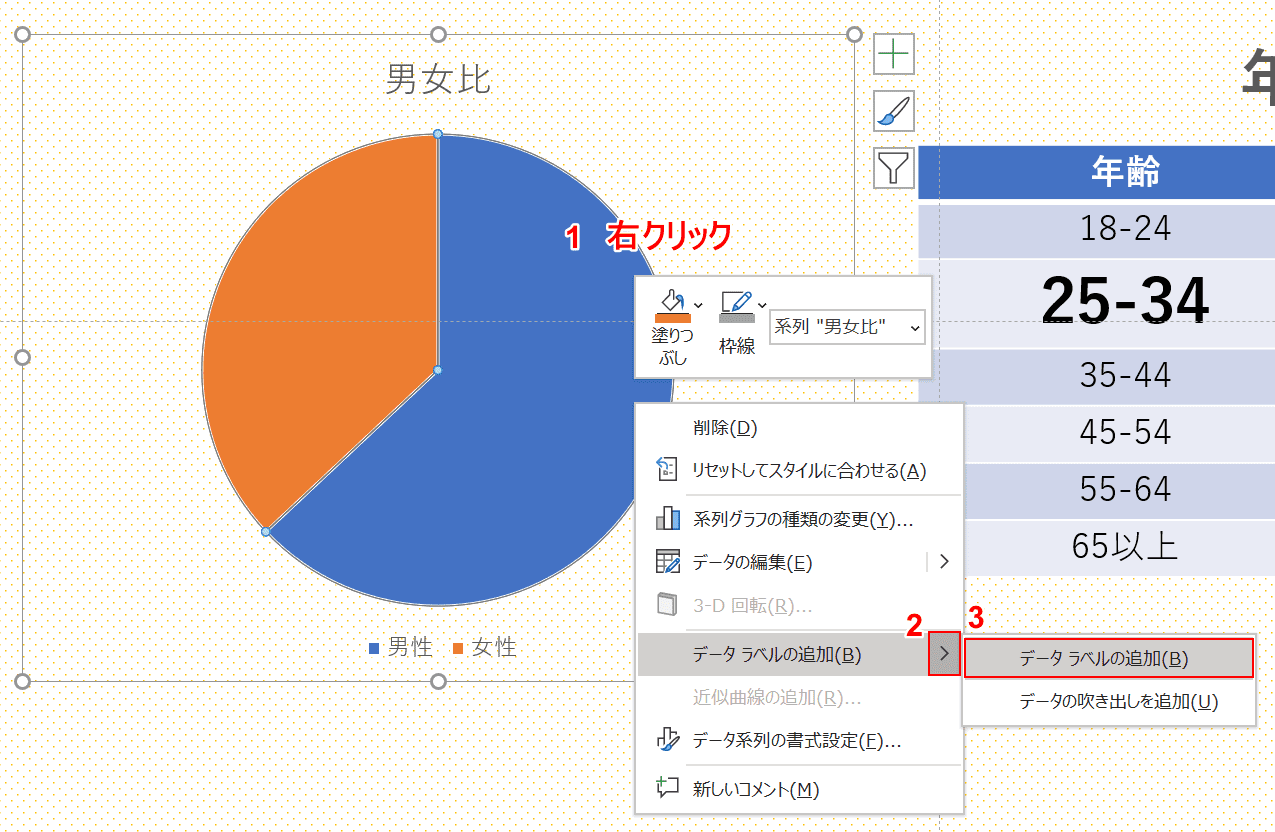The height and width of the screenshot is (832, 1275).
Task: Click the chart's bottom-left corner resize handle
Action: pos(23,681)
